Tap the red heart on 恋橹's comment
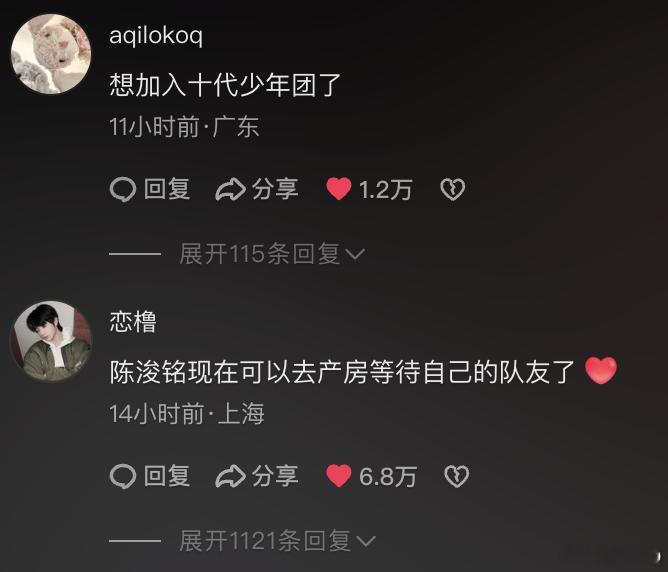The width and height of the screenshot is (668, 572). tap(339, 476)
